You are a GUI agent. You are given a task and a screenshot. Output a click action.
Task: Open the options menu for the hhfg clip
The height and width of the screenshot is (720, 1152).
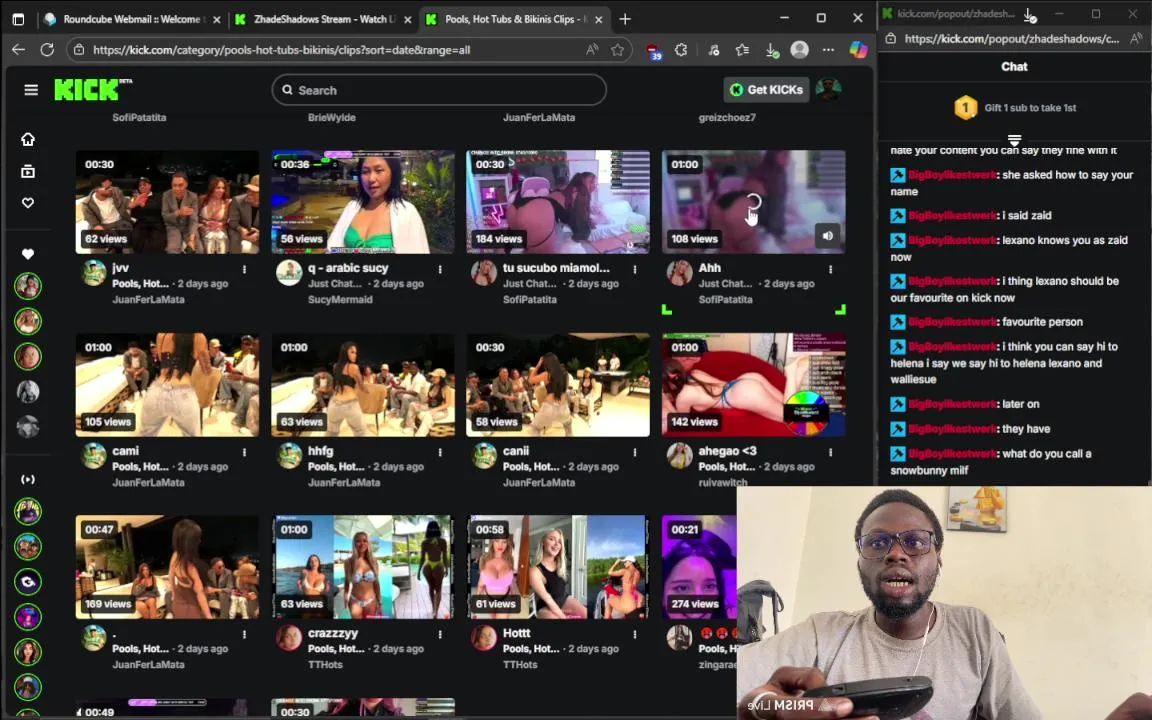[x=440, y=453]
